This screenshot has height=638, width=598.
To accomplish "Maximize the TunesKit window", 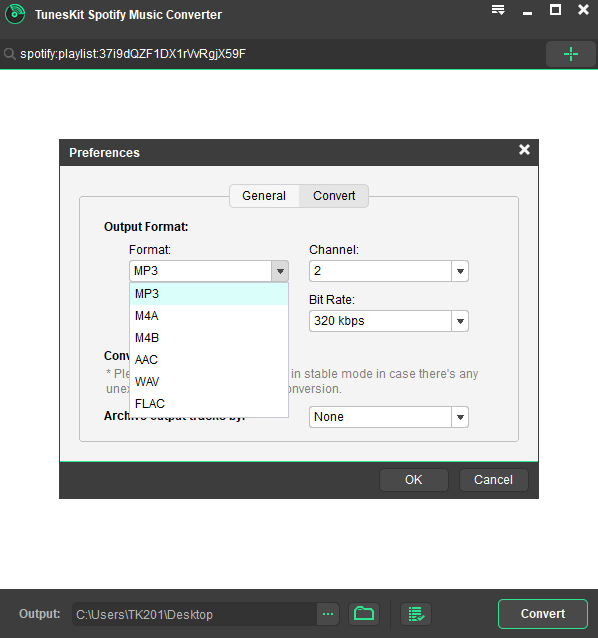I will click(x=555, y=10).
